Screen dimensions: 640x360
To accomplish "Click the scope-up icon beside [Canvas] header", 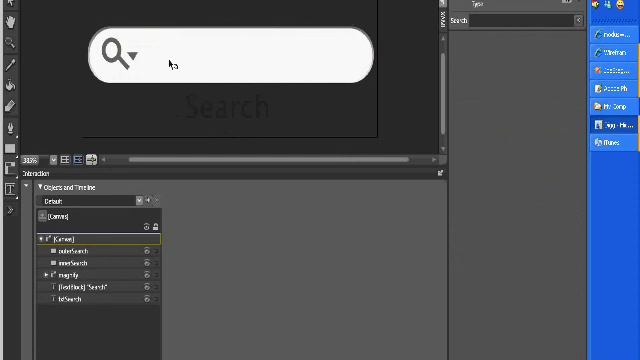I will pos(42,216).
